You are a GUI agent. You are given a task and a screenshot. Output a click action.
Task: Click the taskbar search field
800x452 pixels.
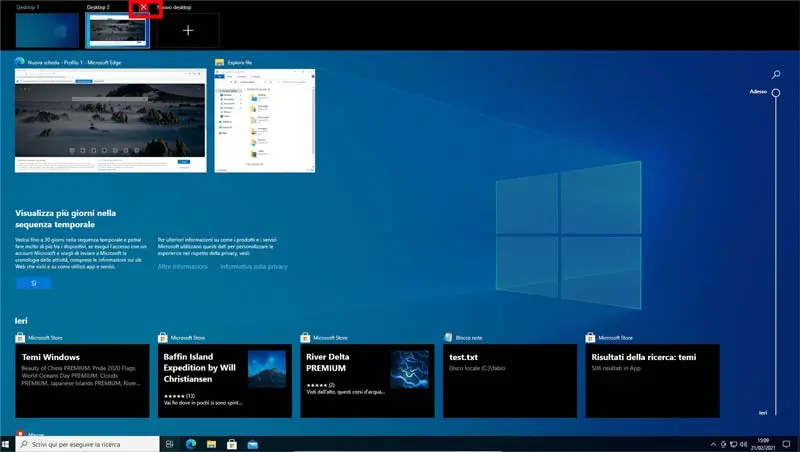[x=87, y=444]
